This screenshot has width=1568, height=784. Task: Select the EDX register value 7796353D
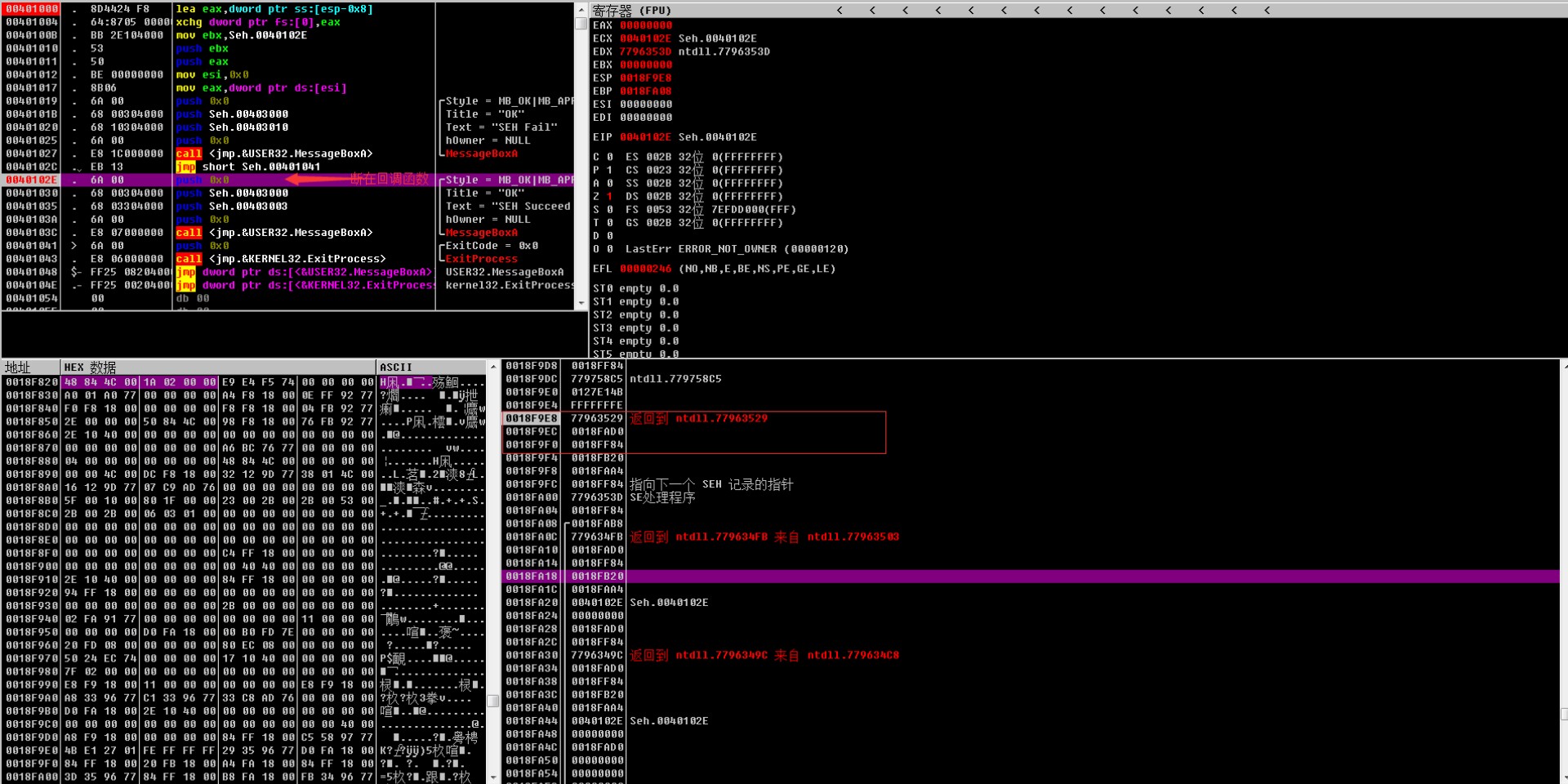(x=646, y=51)
